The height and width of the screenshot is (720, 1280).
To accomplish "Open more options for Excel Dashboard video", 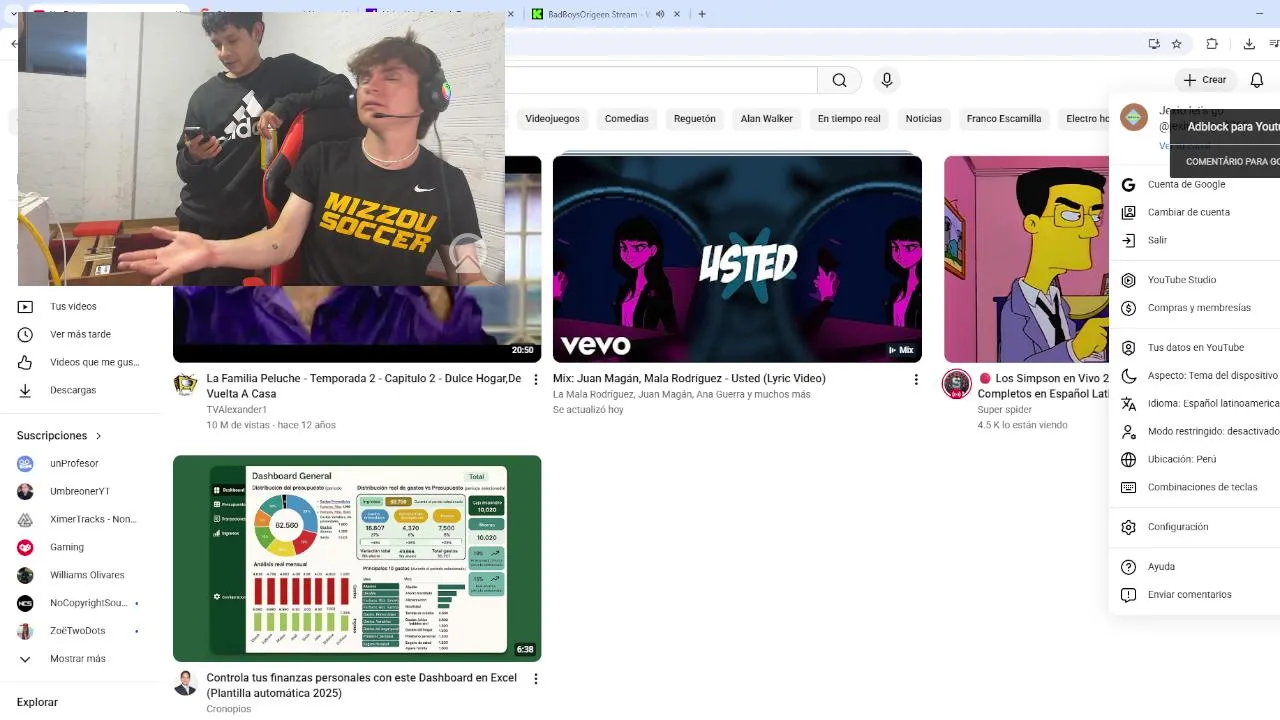I will pos(535,678).
